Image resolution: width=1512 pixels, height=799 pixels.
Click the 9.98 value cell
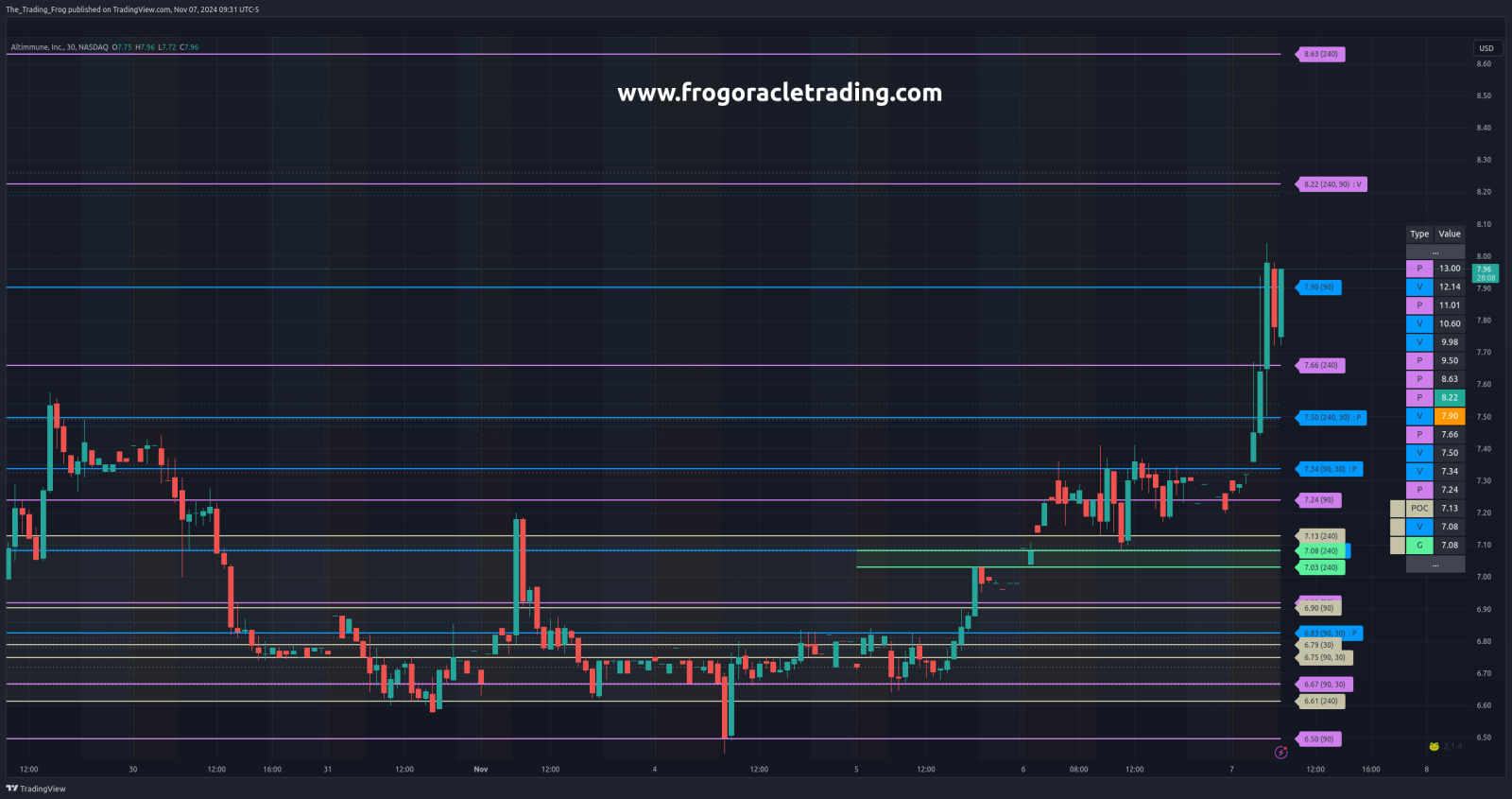[1450, 342]
